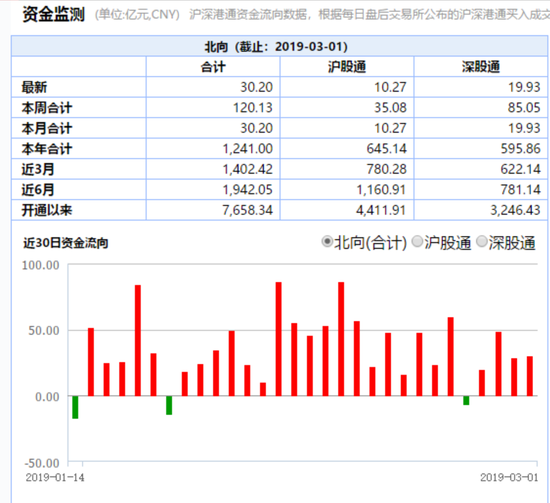Click the 50.00 y-axis label

pyautogui.click(x=43, y=331)
